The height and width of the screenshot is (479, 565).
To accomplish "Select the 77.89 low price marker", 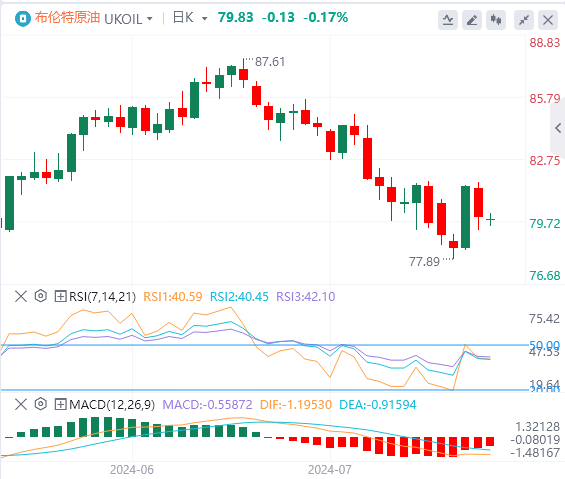I will tap(424, 262).
